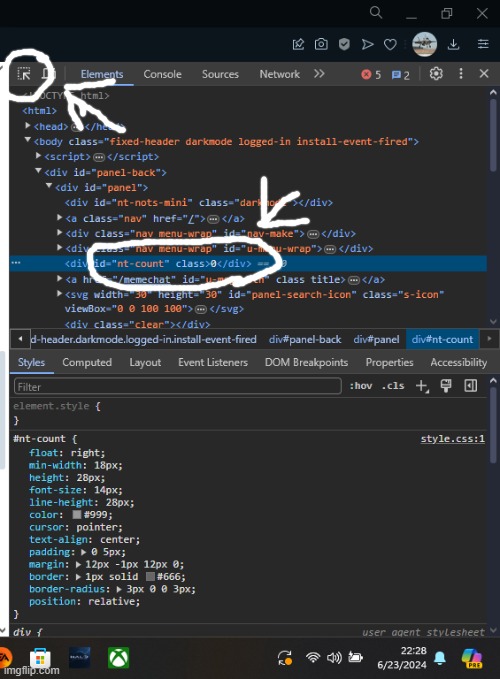500x679 pixels.
Task: Open color picker for #666 border swatch
Action: point(150,577)
